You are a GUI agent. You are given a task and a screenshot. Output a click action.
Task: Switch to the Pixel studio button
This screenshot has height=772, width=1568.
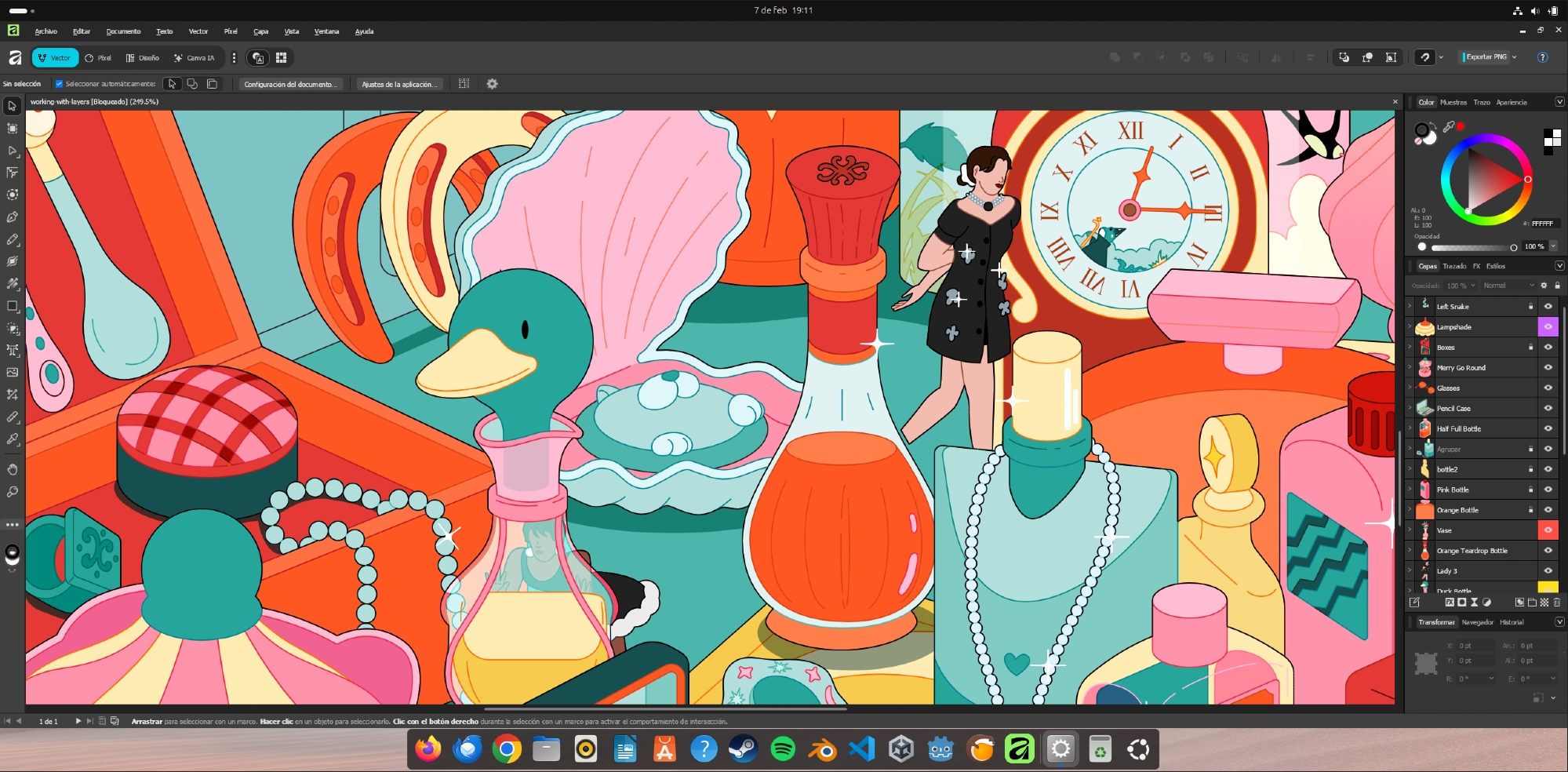click(98, 58)
